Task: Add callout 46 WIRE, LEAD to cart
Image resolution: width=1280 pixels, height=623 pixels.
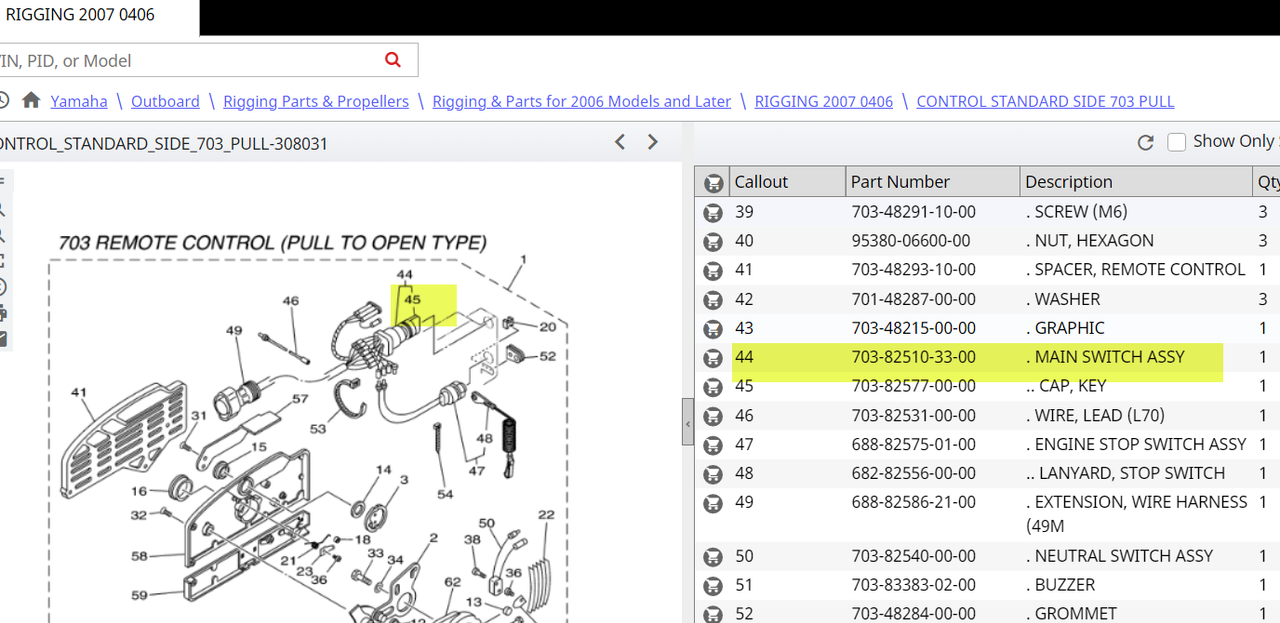Action: click(713, 415)
